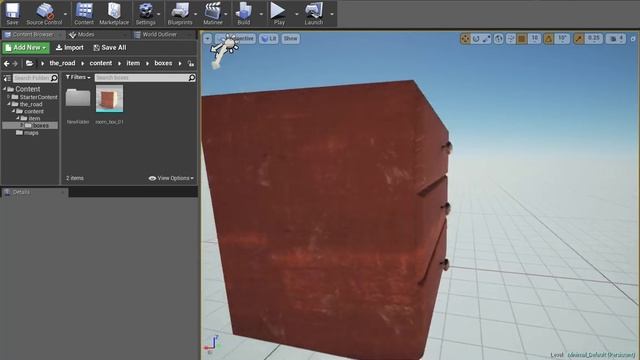
Task: Open the View Options menu
Action: click(171, 178)
